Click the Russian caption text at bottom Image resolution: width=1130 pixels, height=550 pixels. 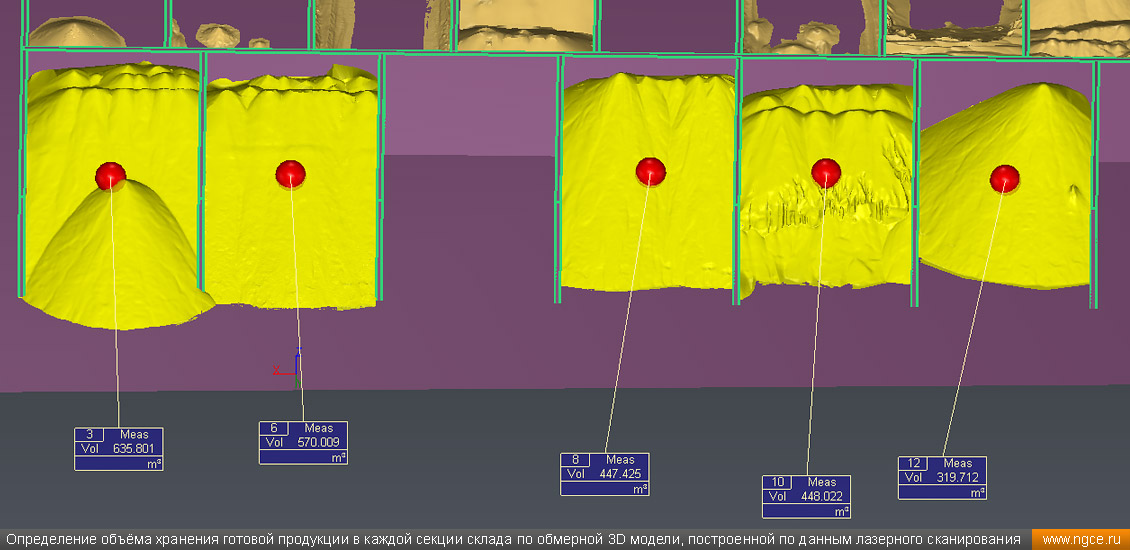(514, 539)
